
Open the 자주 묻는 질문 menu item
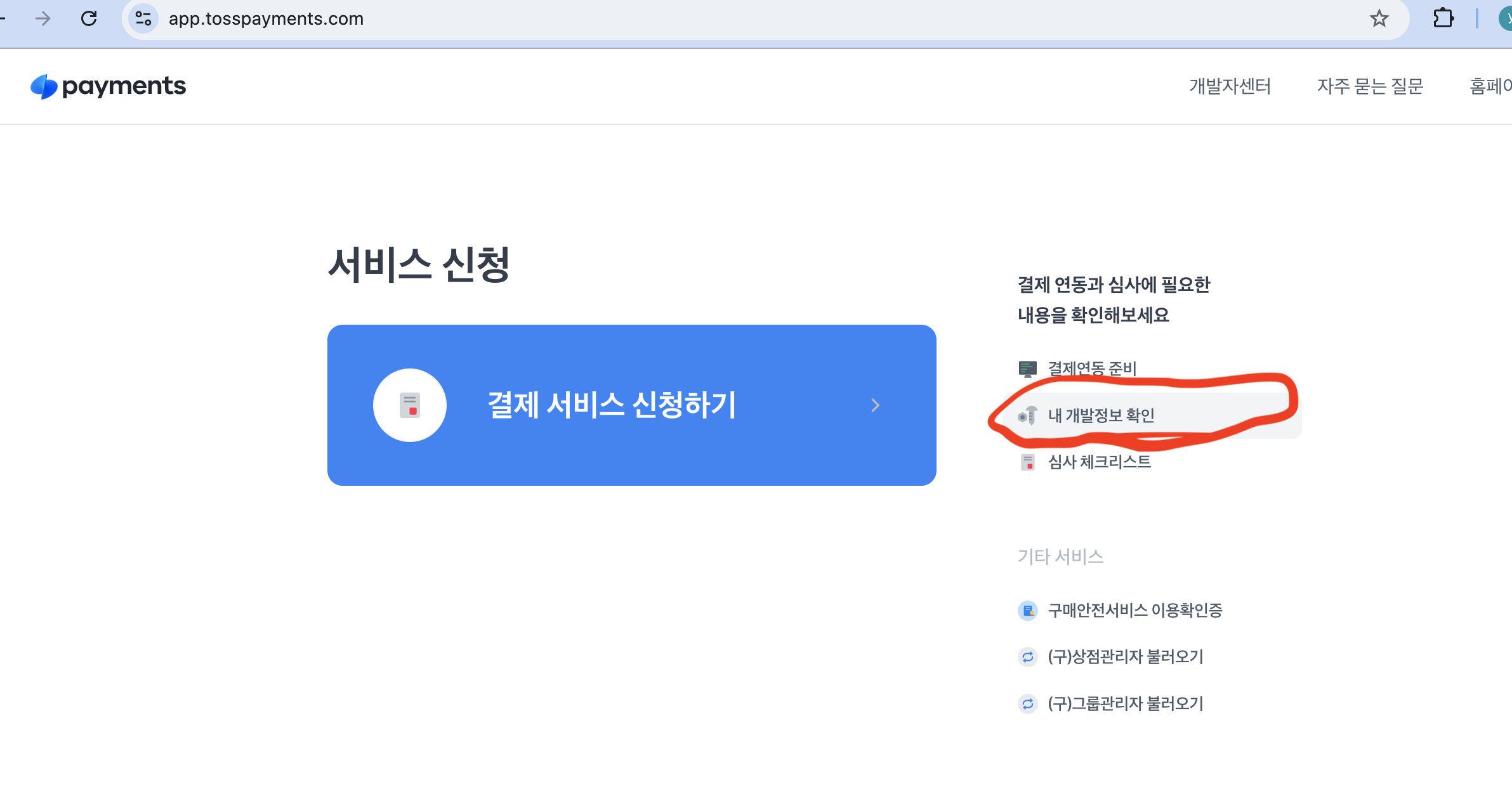[1370, 86]
